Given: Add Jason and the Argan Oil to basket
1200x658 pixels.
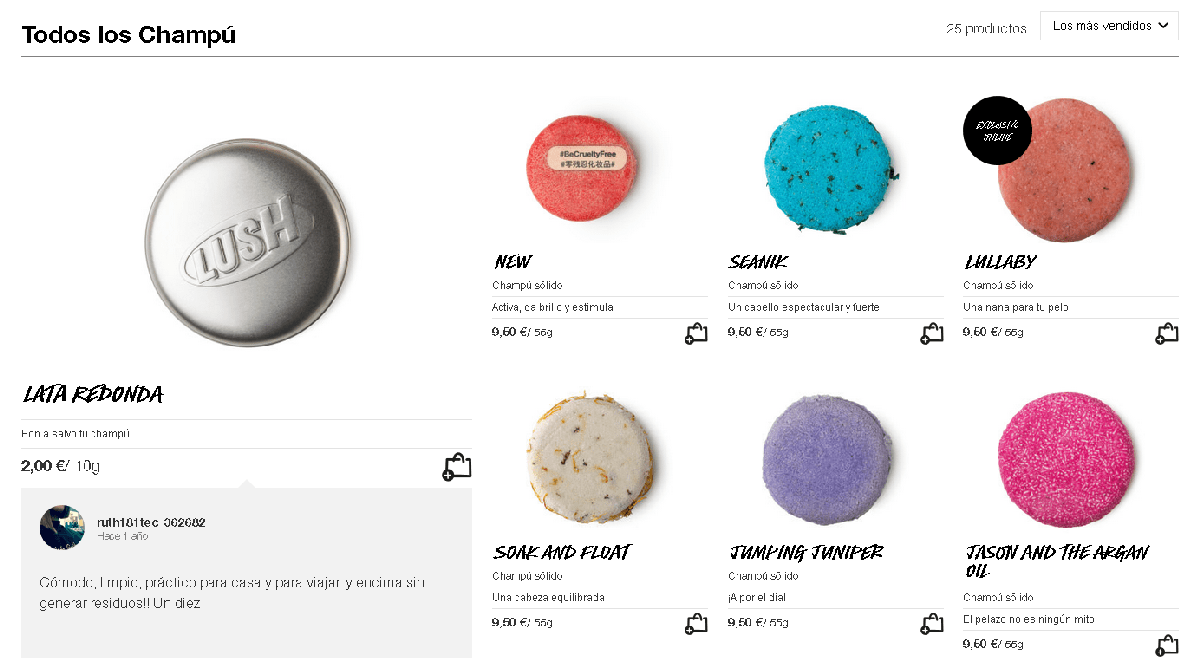Looking at the screenshot, I should click(x=1166, y=645).
